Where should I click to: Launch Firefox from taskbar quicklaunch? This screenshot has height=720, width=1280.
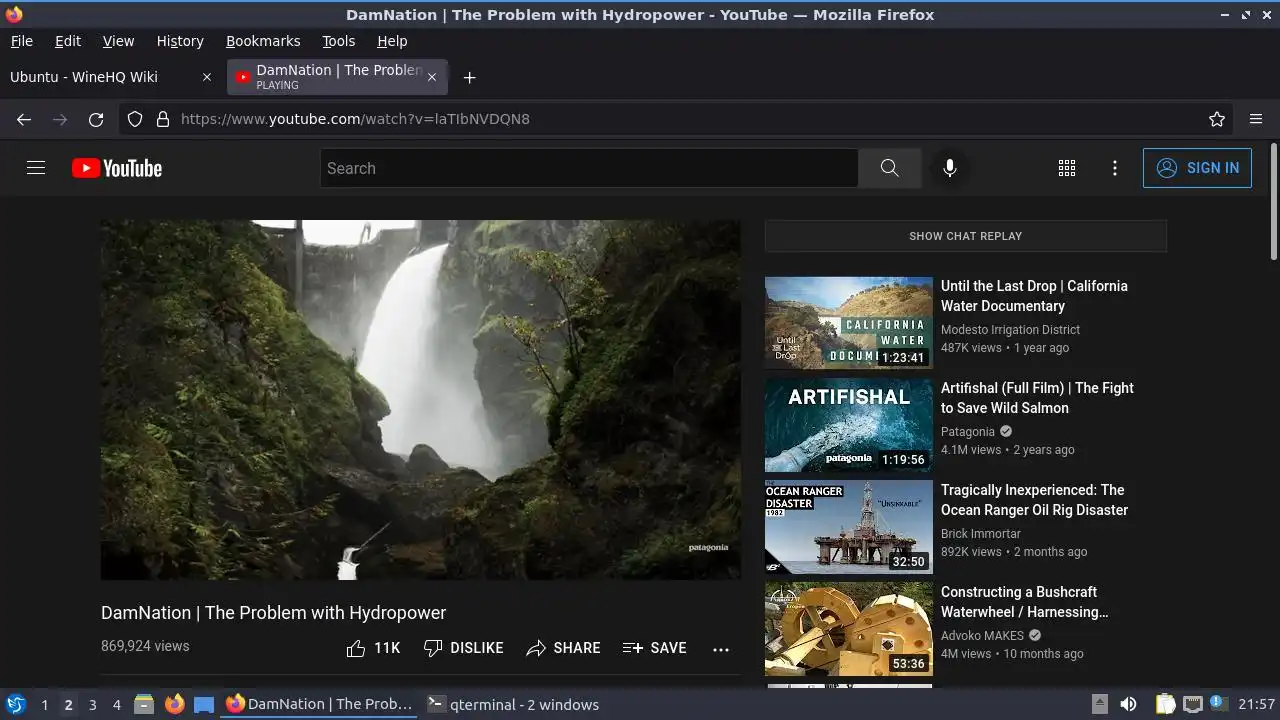coord(174,704)
